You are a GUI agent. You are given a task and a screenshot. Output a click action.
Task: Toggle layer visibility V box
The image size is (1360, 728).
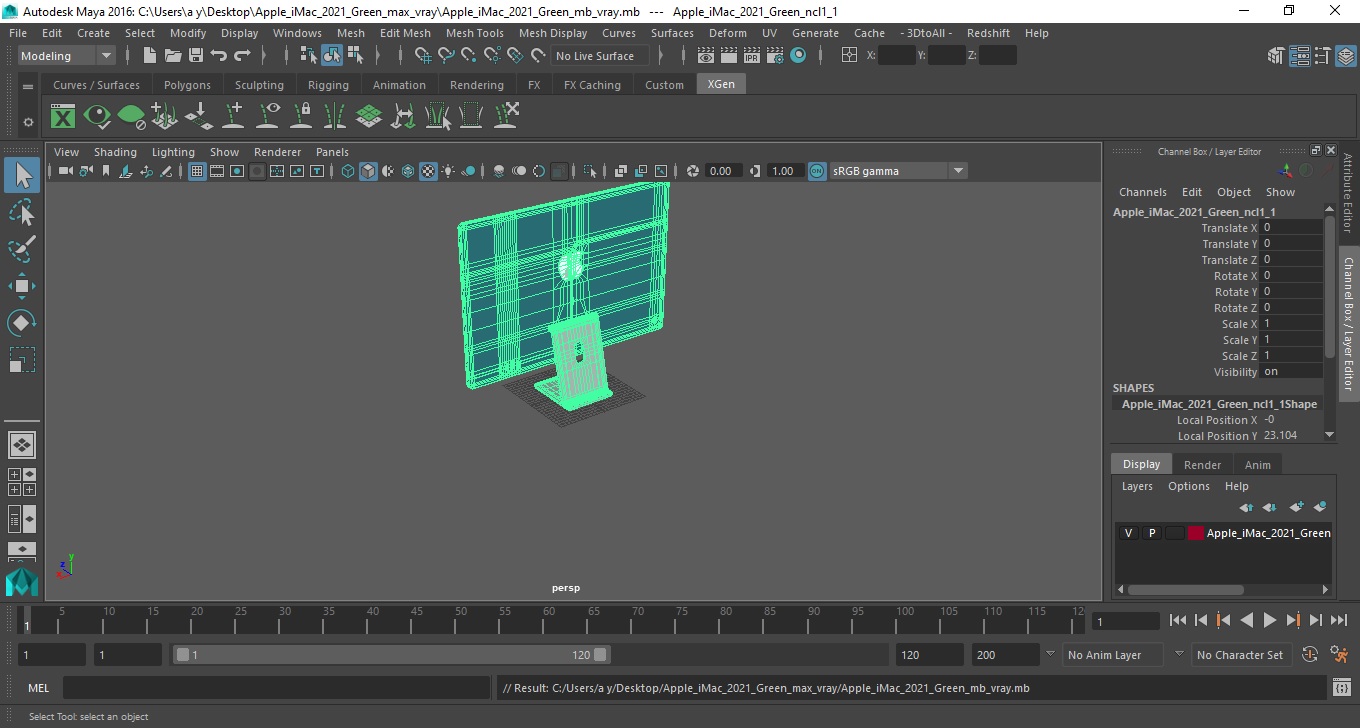1129,533
